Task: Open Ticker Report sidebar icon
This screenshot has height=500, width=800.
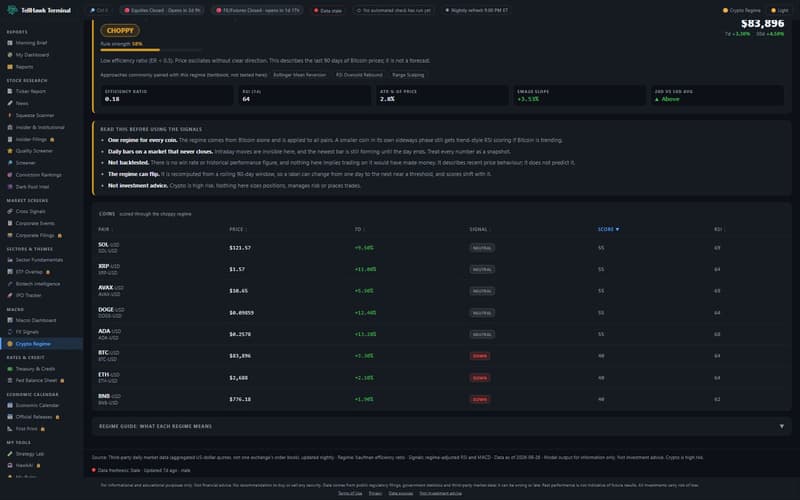Action: (10, 91)
